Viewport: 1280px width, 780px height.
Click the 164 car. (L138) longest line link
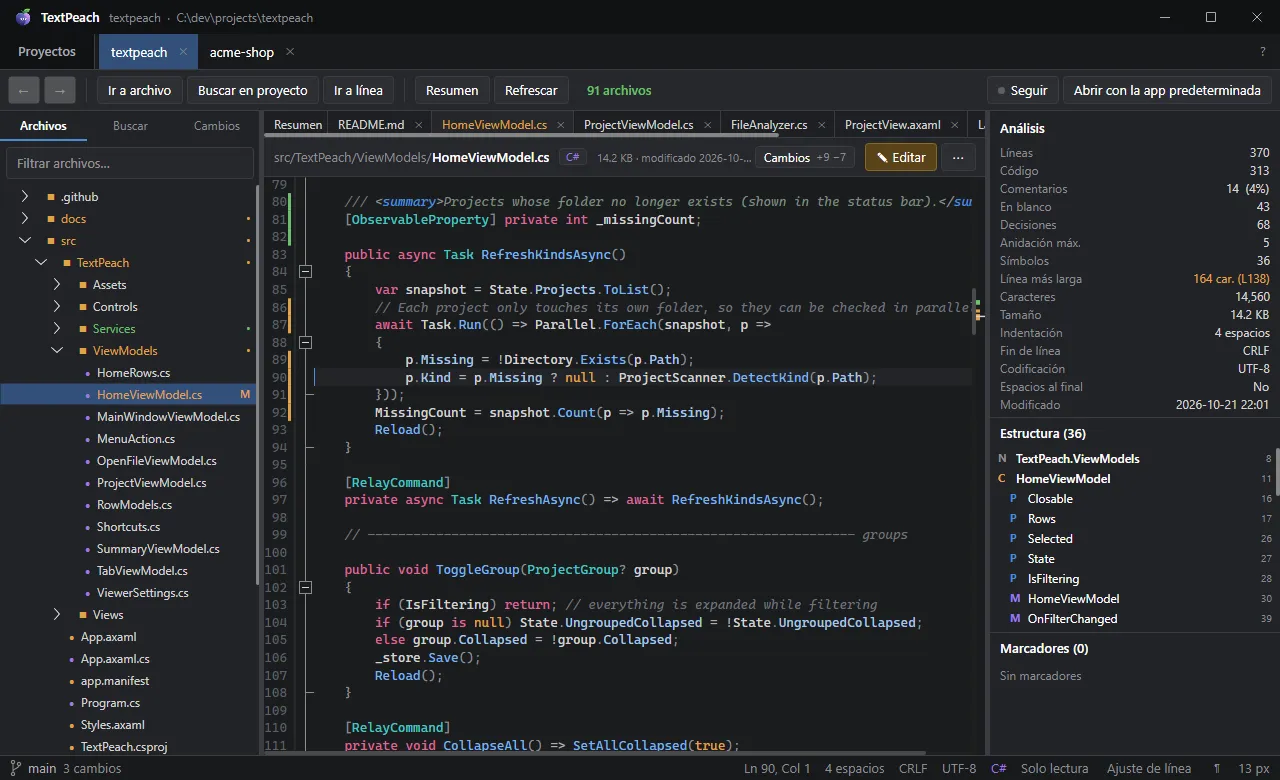tap(1231, 279)
